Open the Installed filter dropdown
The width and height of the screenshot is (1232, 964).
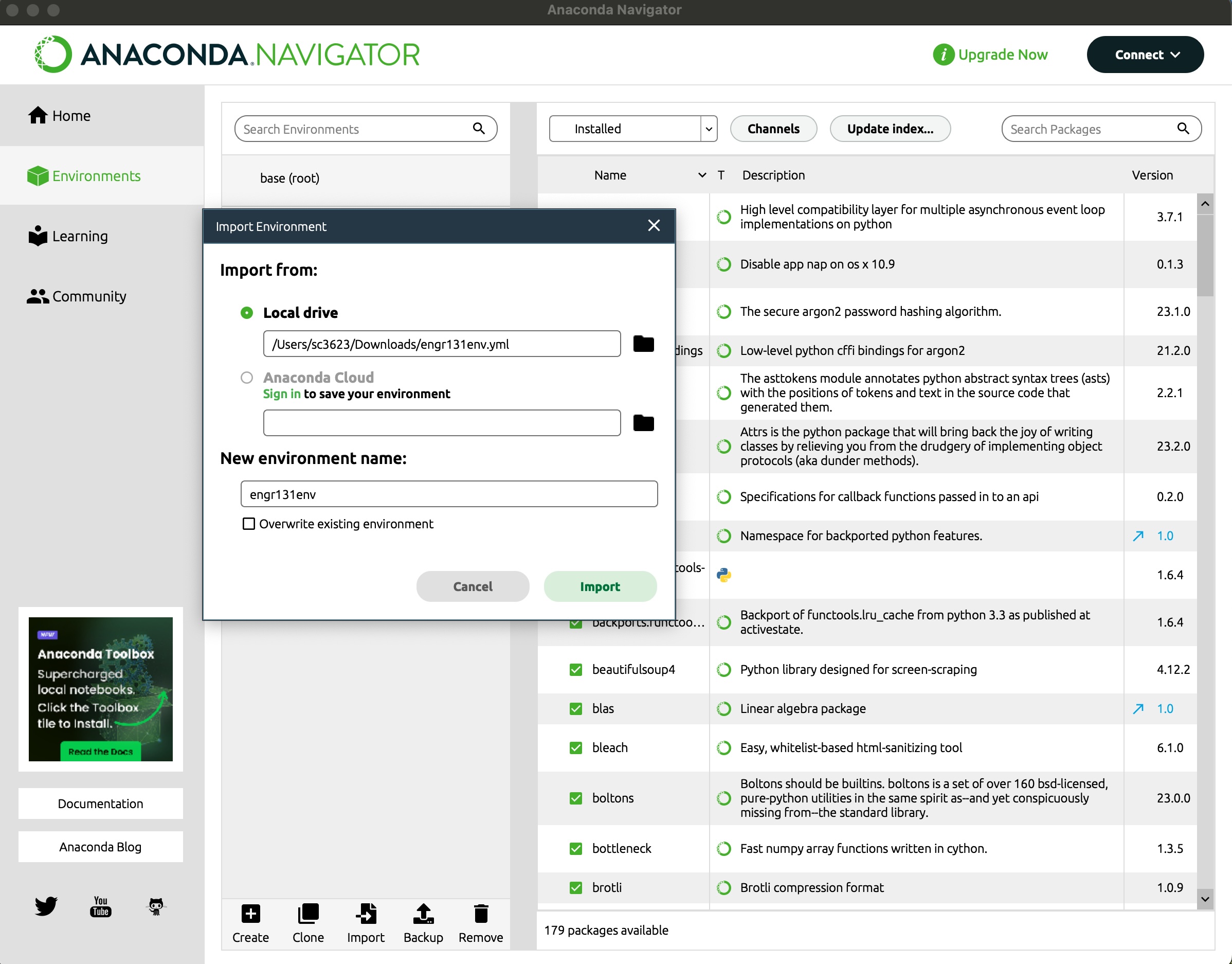coord(633,129)
